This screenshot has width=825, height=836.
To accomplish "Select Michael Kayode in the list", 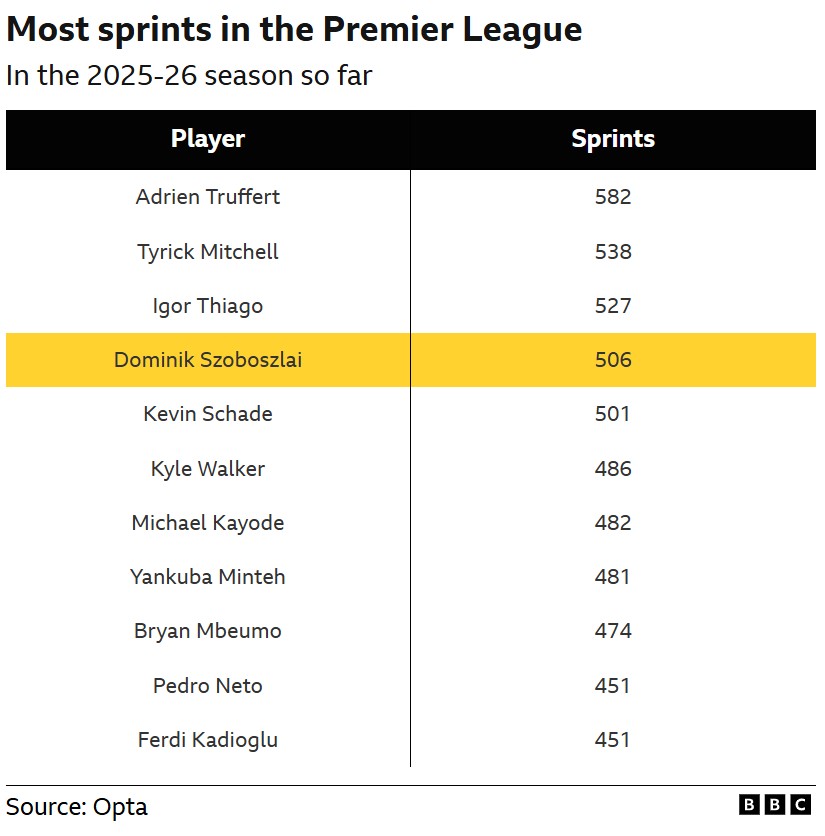I will coord(208,523).
